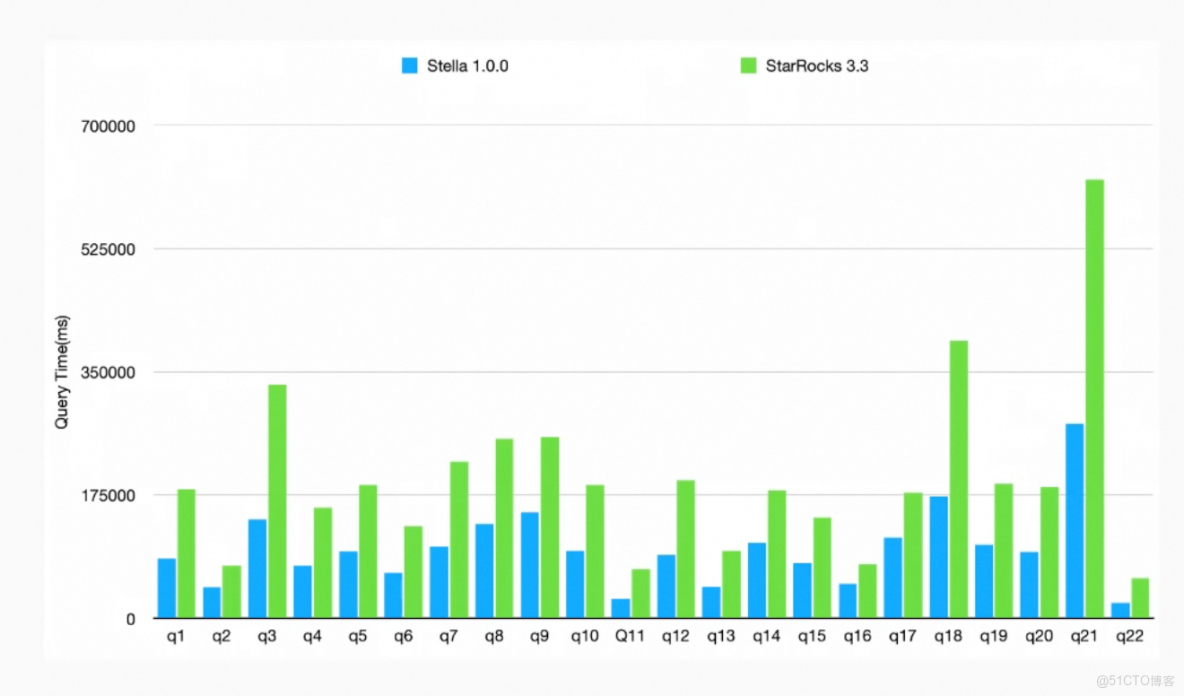
Task: Select the Q11 axis label
Action: click(630, 634)
